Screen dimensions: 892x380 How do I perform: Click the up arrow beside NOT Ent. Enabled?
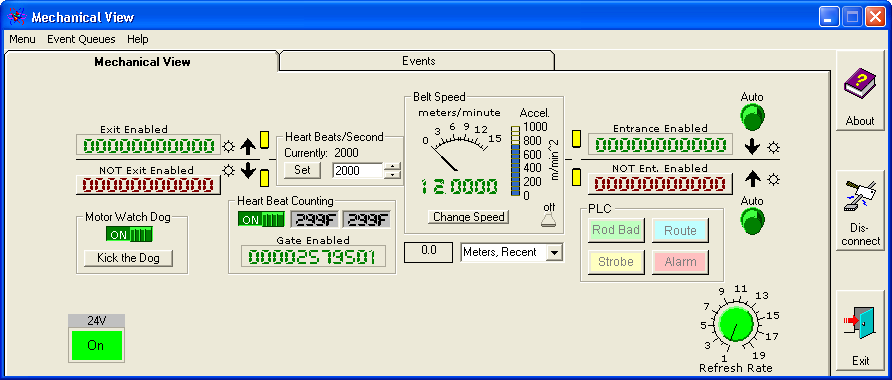pyautogui.click(x=752, y=179)
